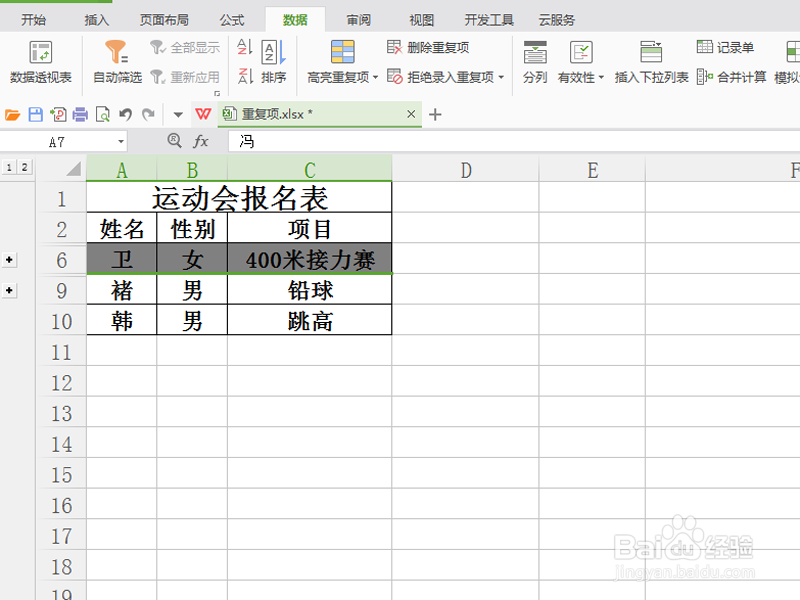This screenshot has width=800, height=600.
Task: Show outline level 2
Action: (x=24, y=167)
